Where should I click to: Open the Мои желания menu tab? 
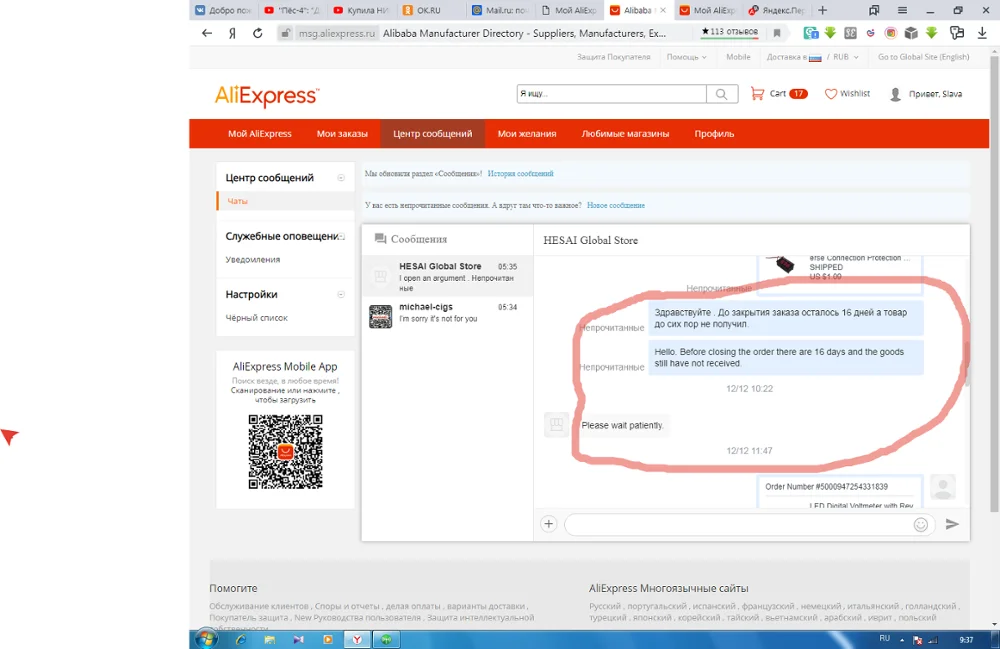click(527, 134)
